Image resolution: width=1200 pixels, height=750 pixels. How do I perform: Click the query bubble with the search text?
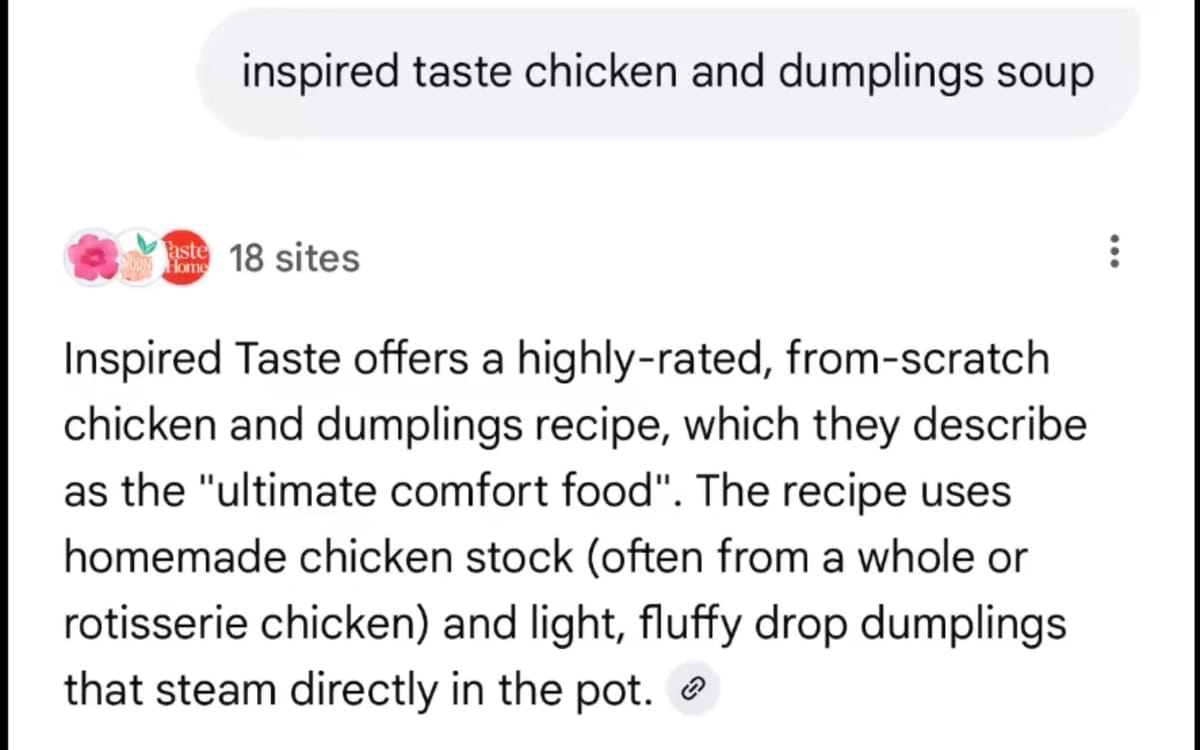pyautogui.click(x=668, y=71)
